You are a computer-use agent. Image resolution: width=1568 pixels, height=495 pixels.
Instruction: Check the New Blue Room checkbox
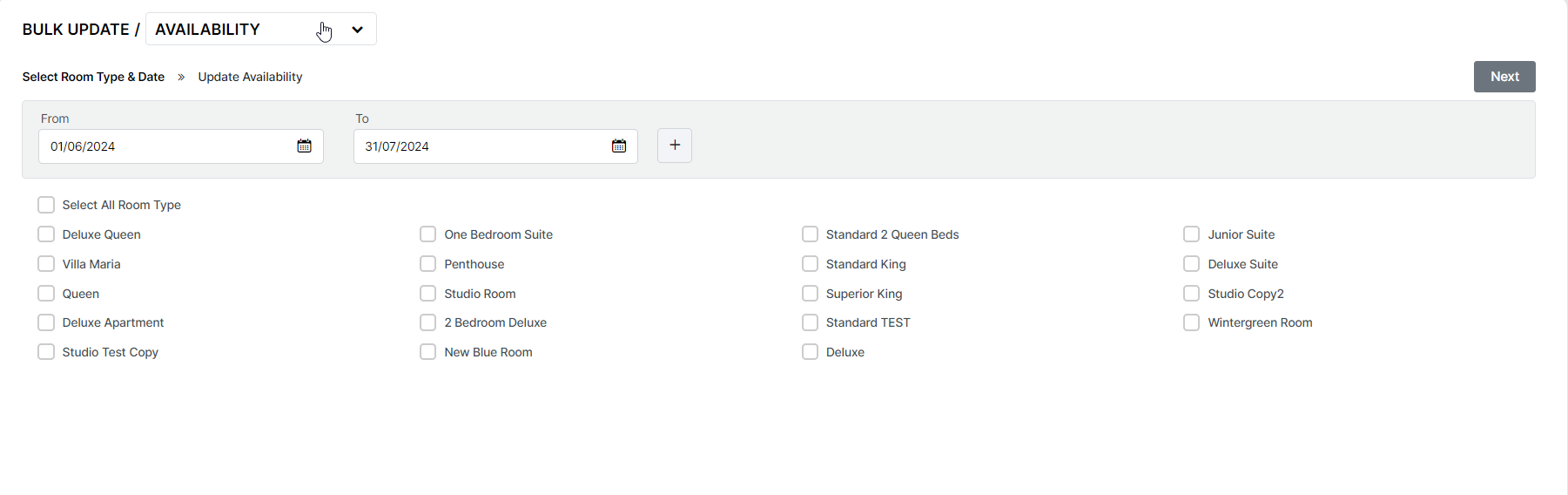coord(427,352)
